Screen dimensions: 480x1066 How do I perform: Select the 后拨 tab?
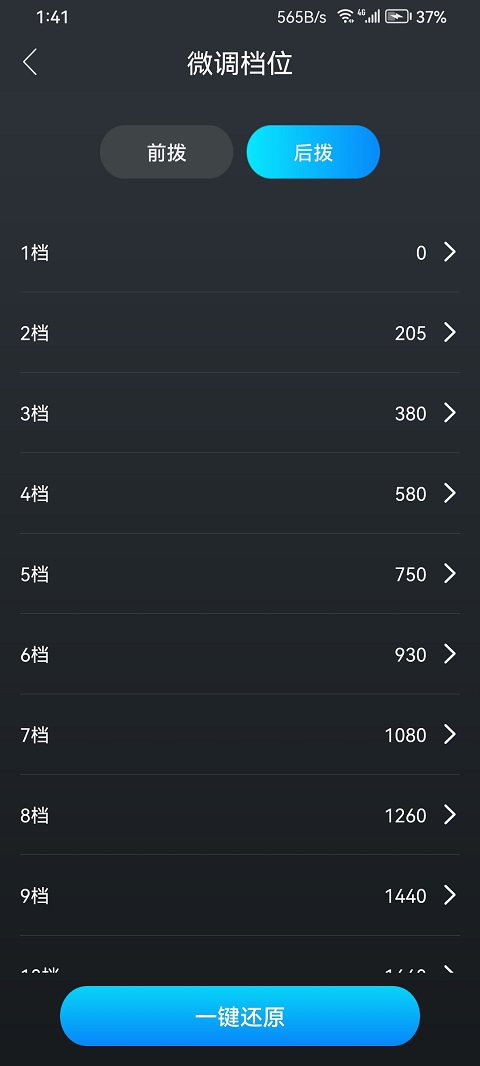point(313,152)
